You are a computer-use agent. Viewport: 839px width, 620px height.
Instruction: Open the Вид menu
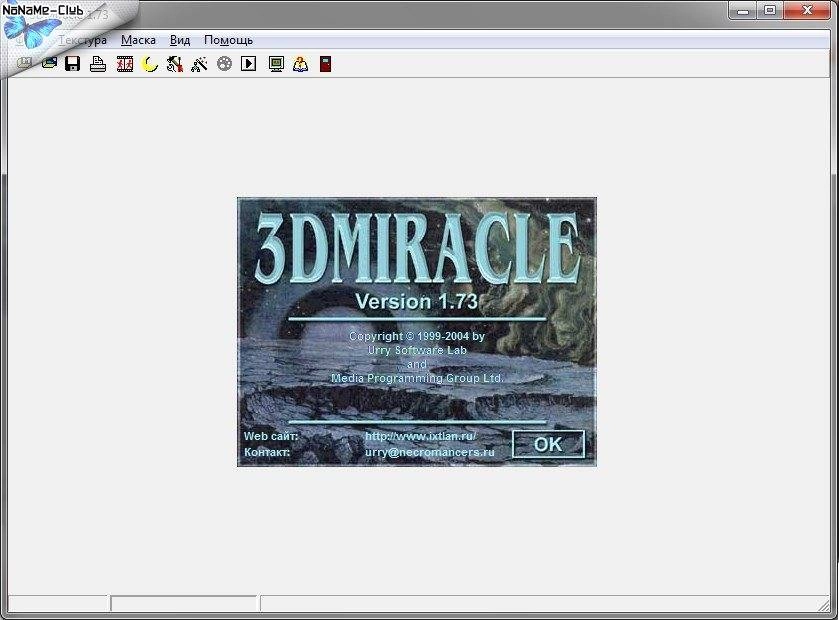180,40
